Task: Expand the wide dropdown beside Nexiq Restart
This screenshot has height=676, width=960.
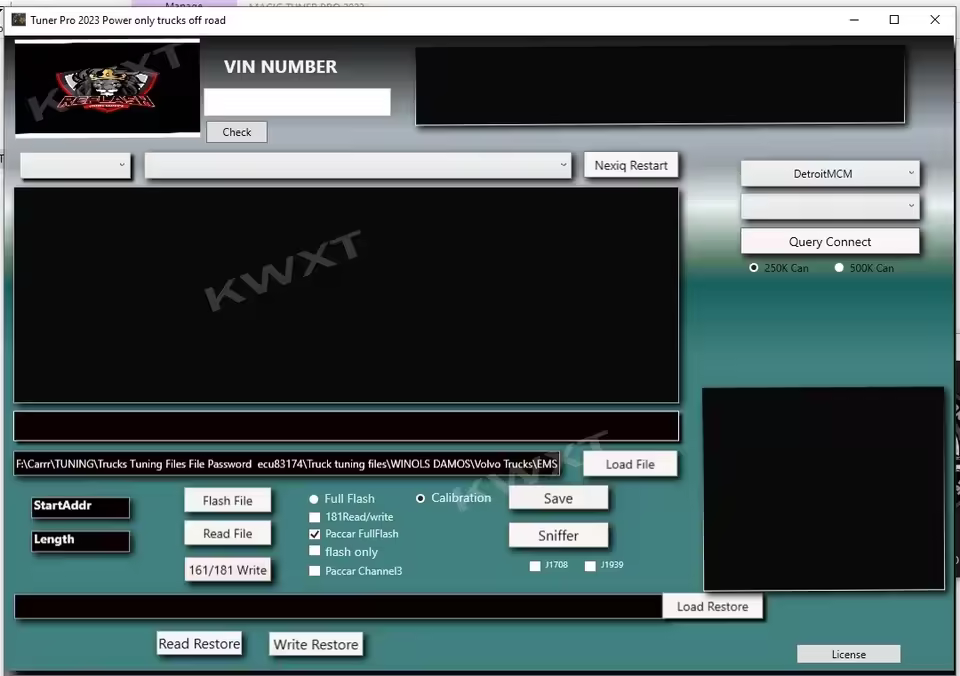Action: pos(357,166)
